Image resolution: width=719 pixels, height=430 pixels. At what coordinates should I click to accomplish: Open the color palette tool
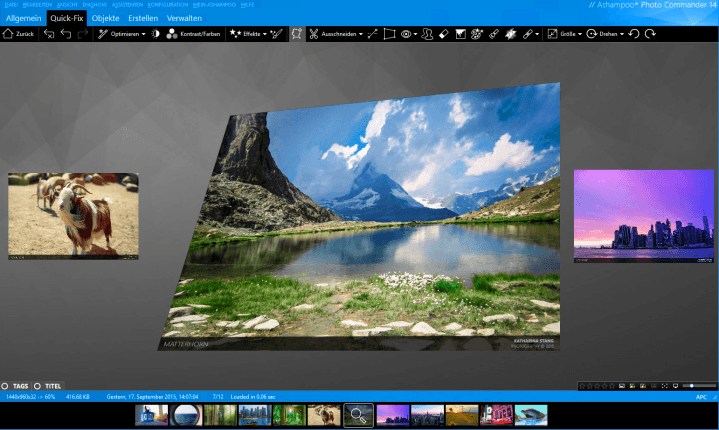coord(477,34)
